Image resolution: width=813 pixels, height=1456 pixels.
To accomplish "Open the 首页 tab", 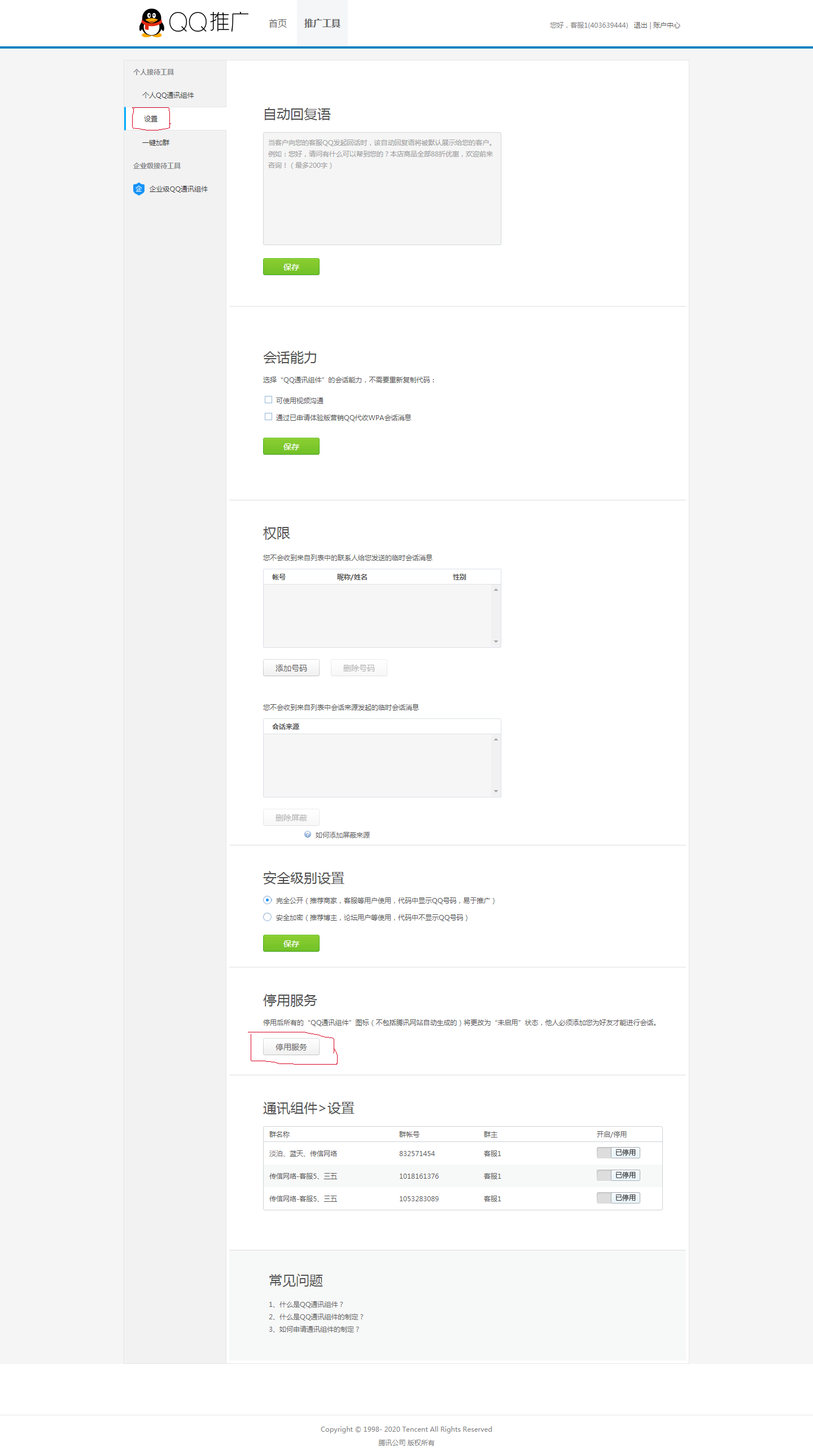I will pyautogui.click(x=277, y=23).
